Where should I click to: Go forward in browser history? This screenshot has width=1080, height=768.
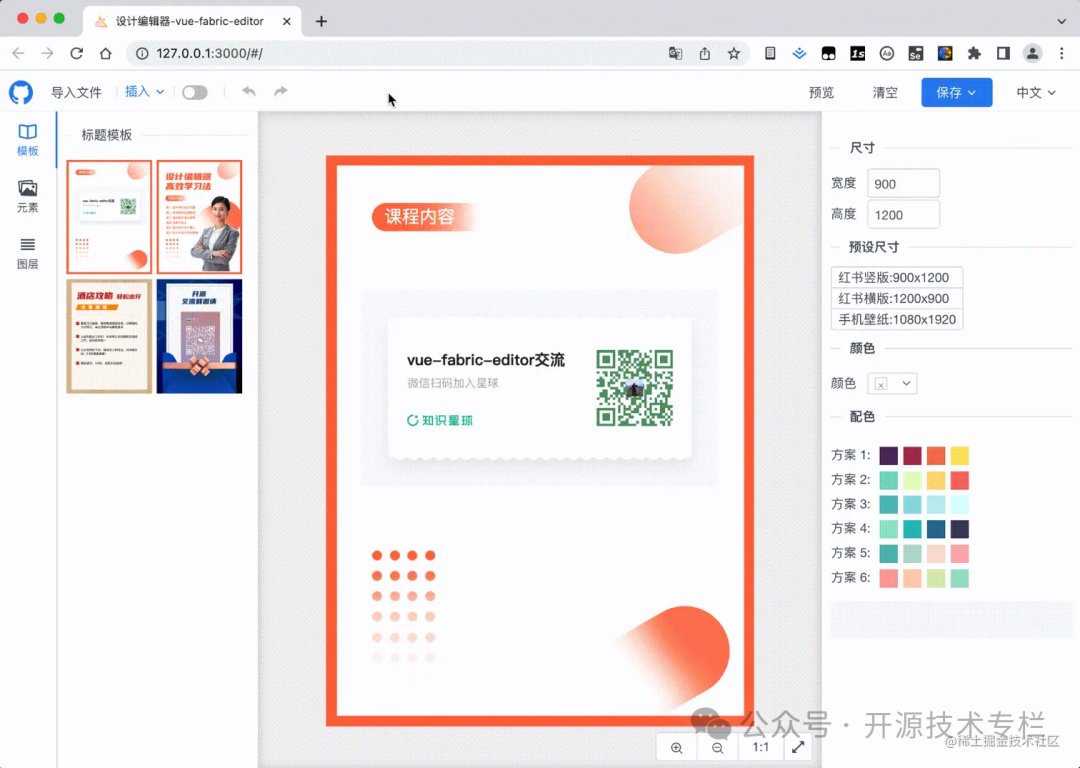(x=47, y=53)
